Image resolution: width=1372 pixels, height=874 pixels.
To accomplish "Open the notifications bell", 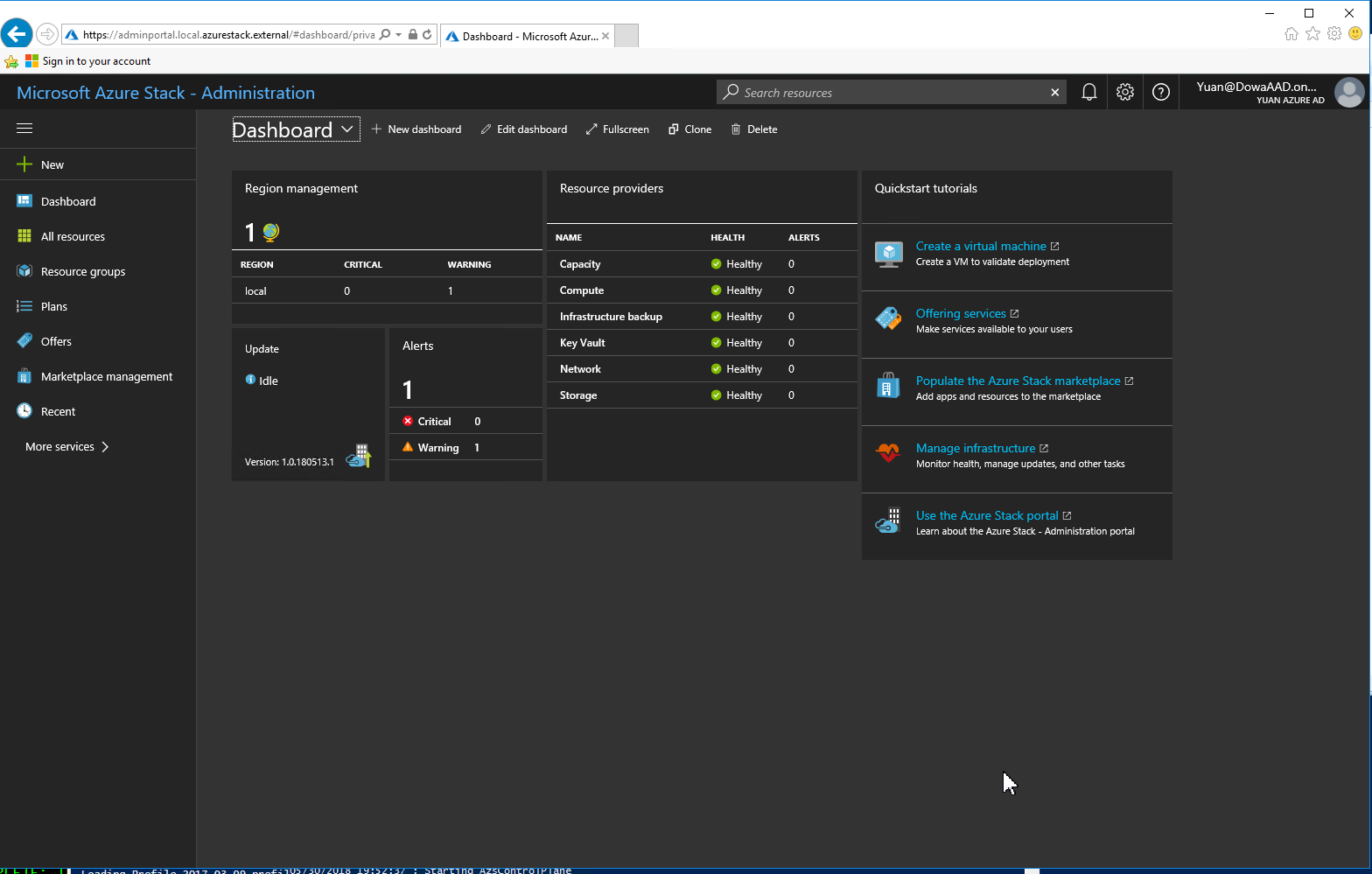I will (1089, 92).
